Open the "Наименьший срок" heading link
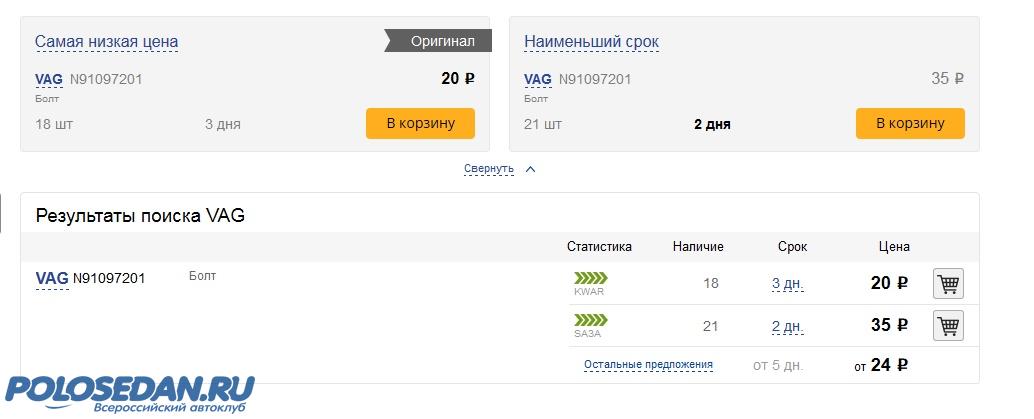1034x419 pixels. 591,42
